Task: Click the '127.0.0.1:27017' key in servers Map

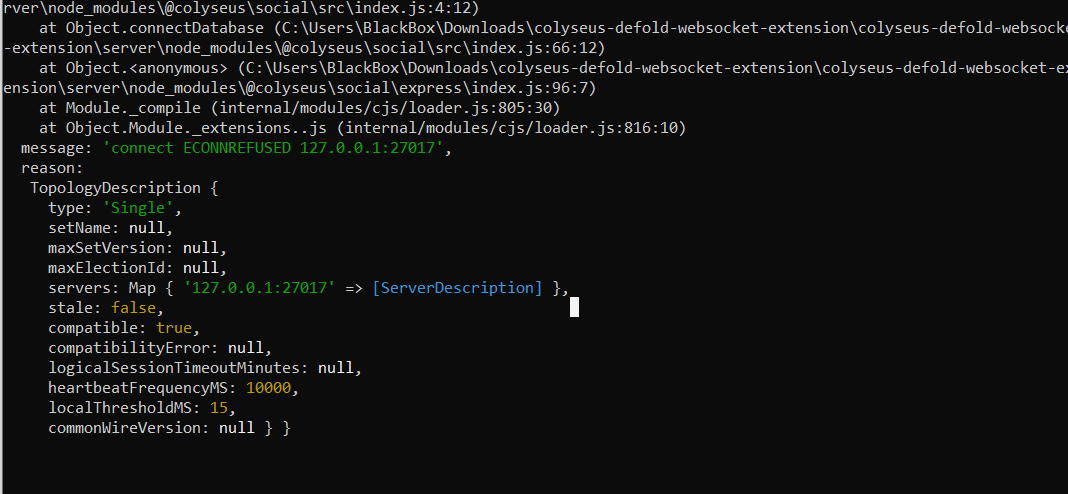Action: 260,288
